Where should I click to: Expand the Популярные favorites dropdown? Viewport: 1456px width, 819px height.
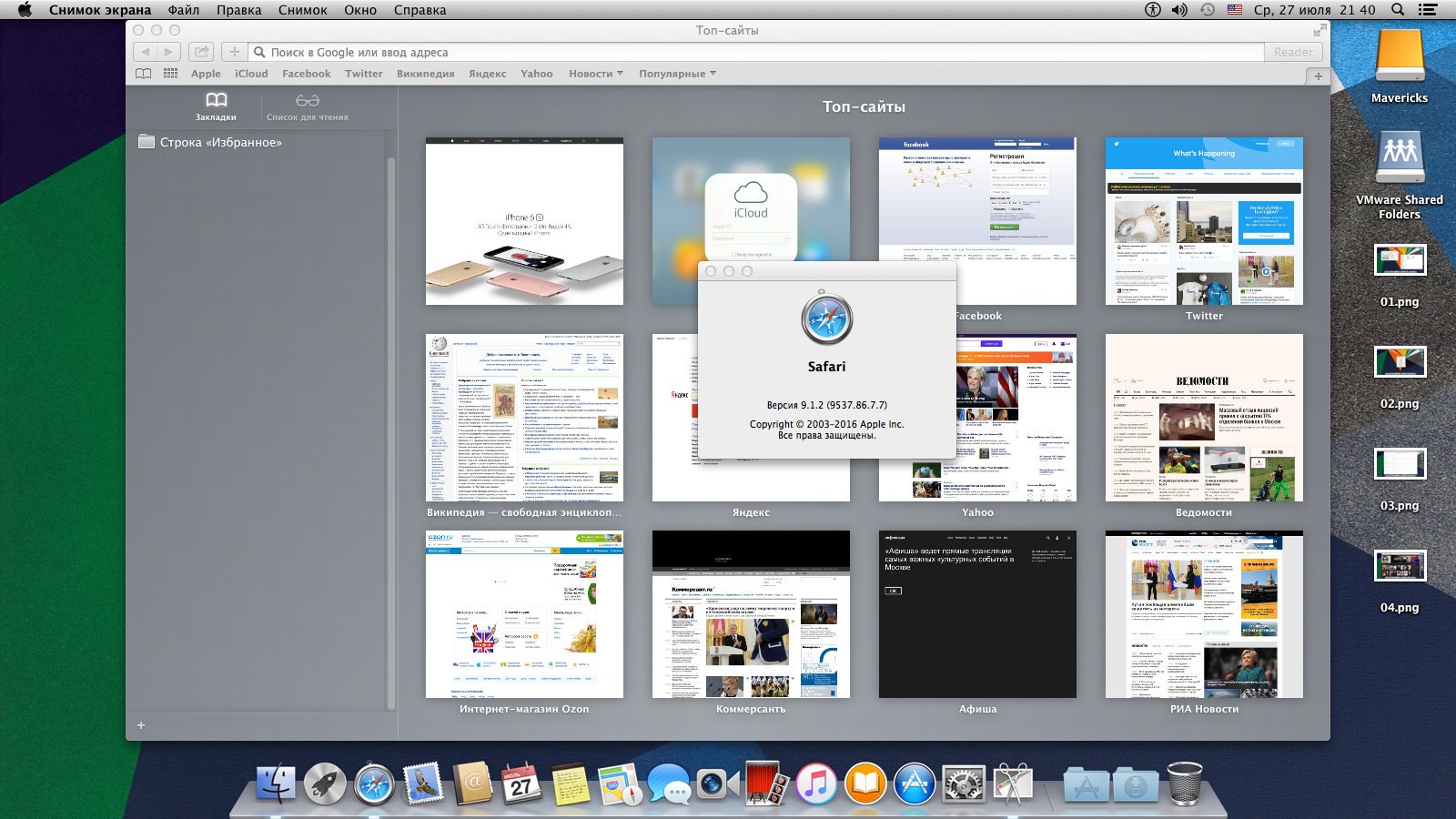coord(677,74)
